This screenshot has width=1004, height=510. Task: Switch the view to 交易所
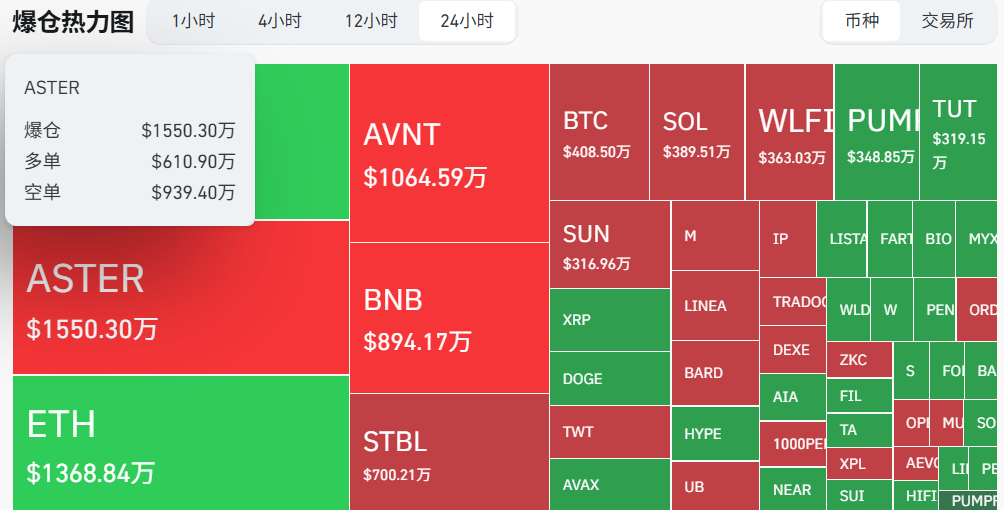pyautogui.click(x=947, y=21)
